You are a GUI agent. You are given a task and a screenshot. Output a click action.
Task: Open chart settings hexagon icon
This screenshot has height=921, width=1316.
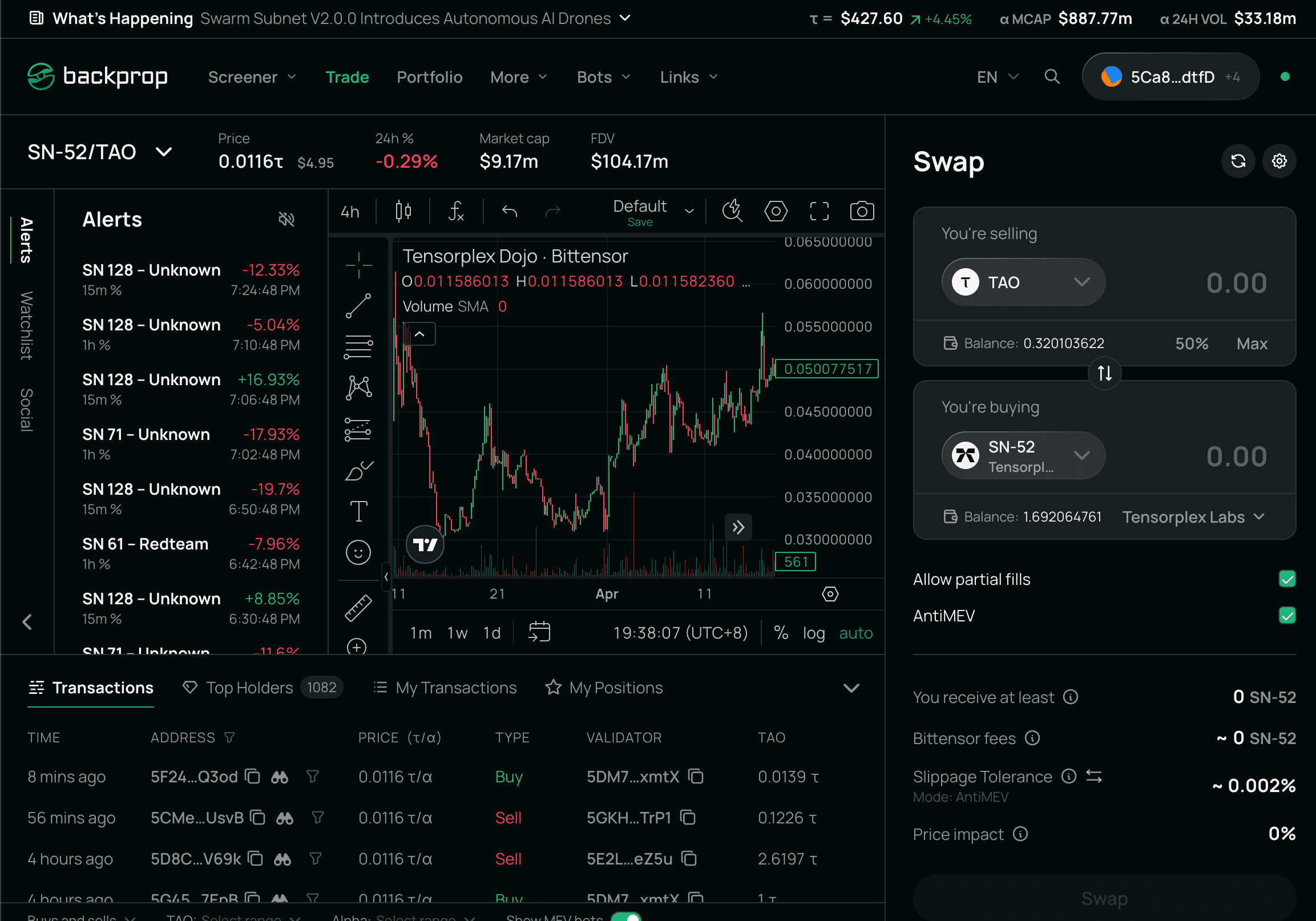click(x=776, y=211)
